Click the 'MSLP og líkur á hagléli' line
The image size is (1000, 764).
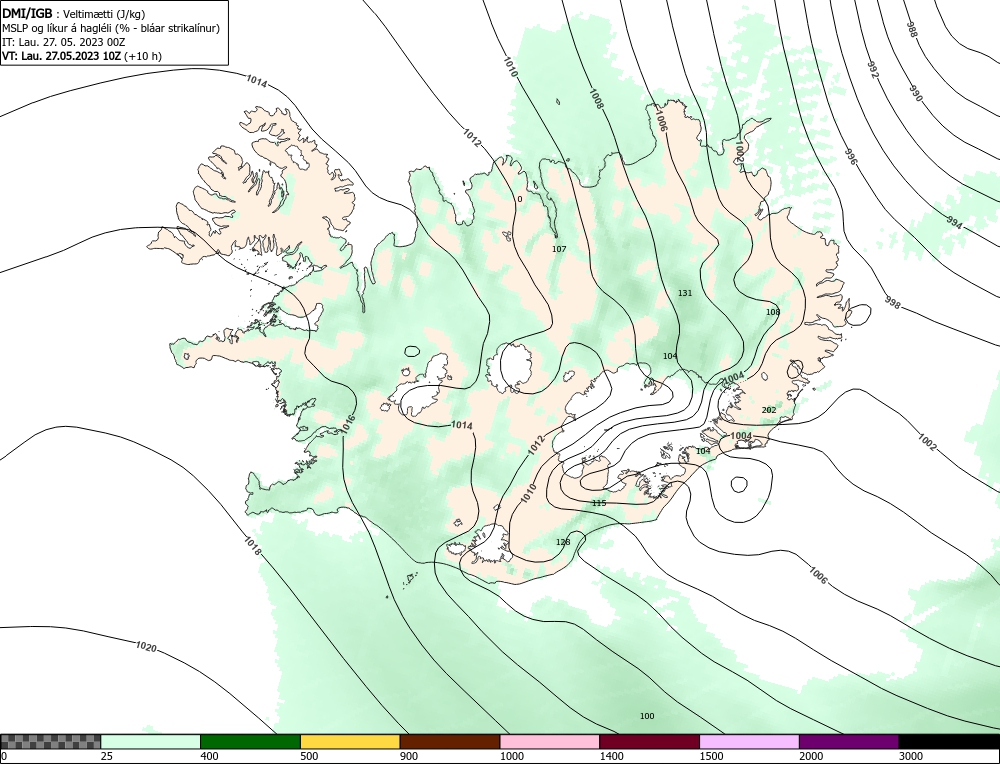(111, 28)
